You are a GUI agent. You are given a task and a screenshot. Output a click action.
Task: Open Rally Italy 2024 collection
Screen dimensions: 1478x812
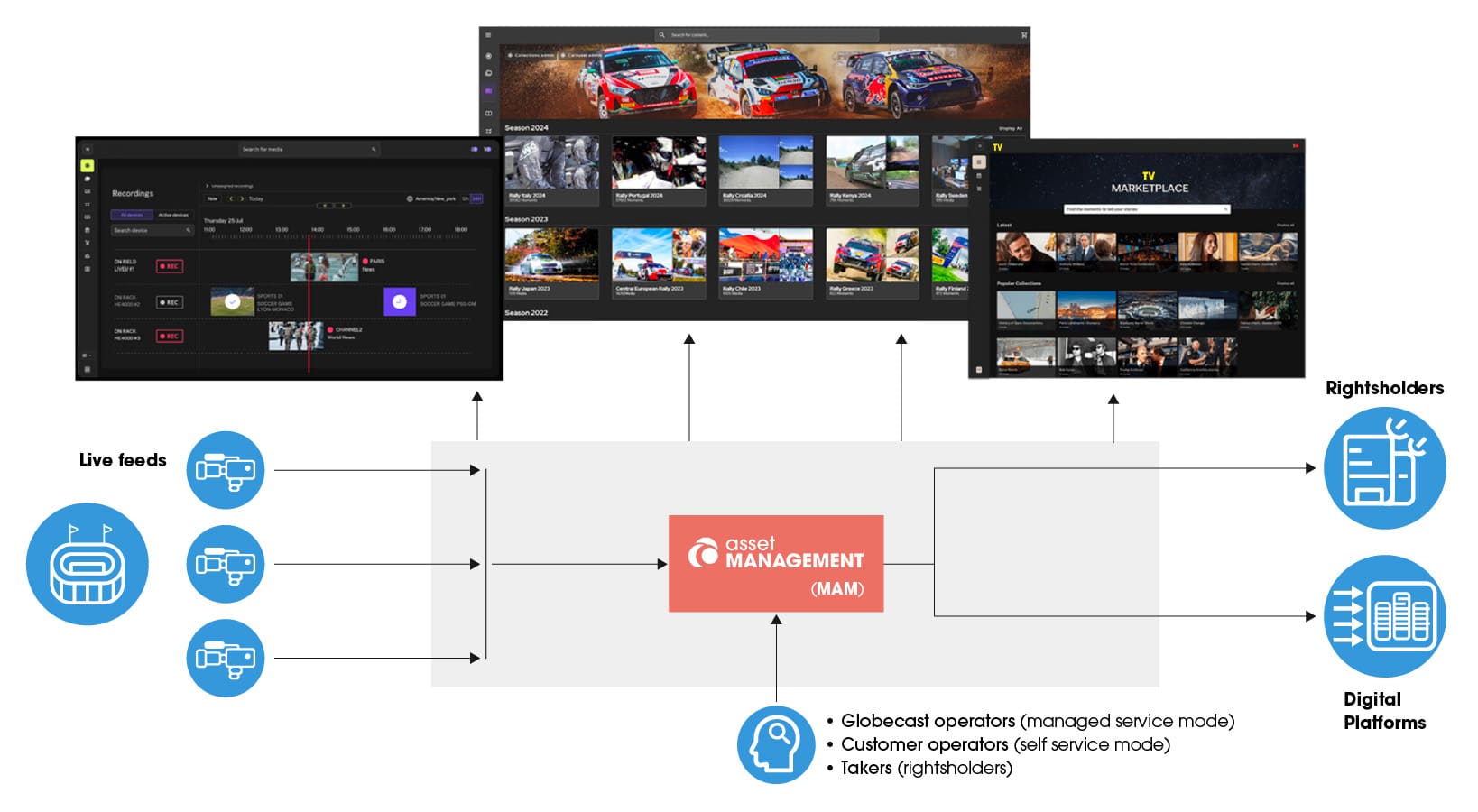click(552, 171)
